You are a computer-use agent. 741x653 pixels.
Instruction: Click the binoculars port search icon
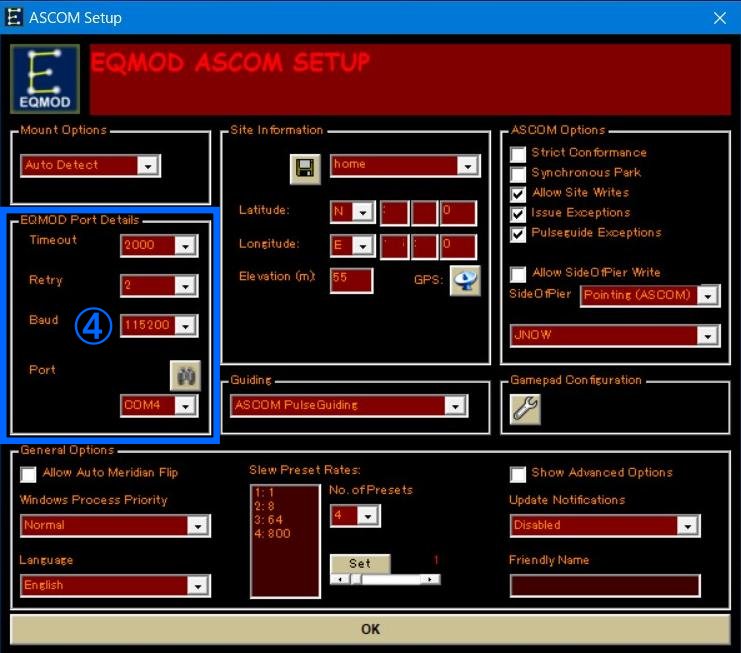tap(185, 376)
